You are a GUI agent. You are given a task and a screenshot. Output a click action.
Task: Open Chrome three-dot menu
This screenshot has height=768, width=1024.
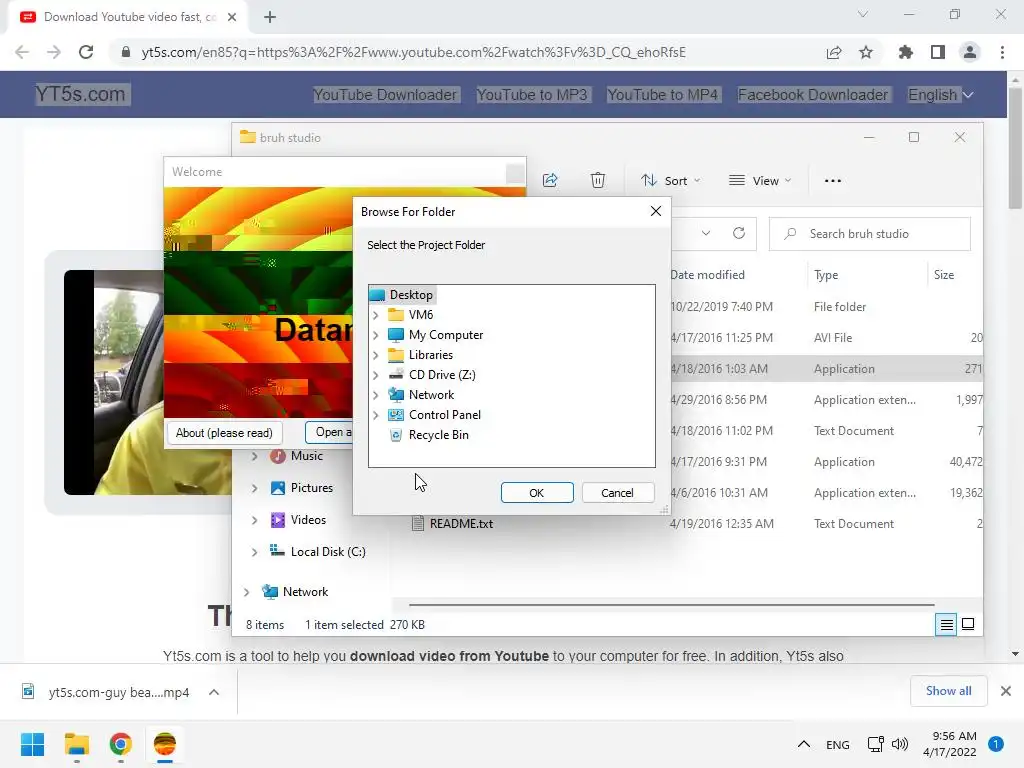1002,52
